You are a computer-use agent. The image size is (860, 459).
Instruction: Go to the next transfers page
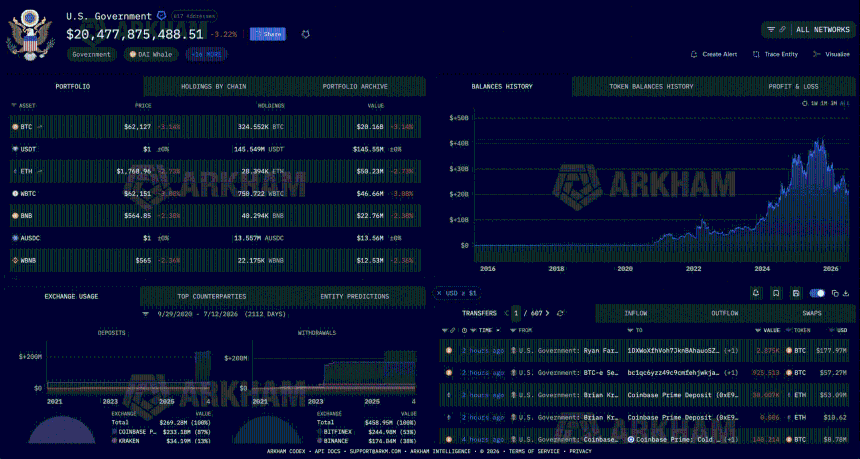[547, 313]
